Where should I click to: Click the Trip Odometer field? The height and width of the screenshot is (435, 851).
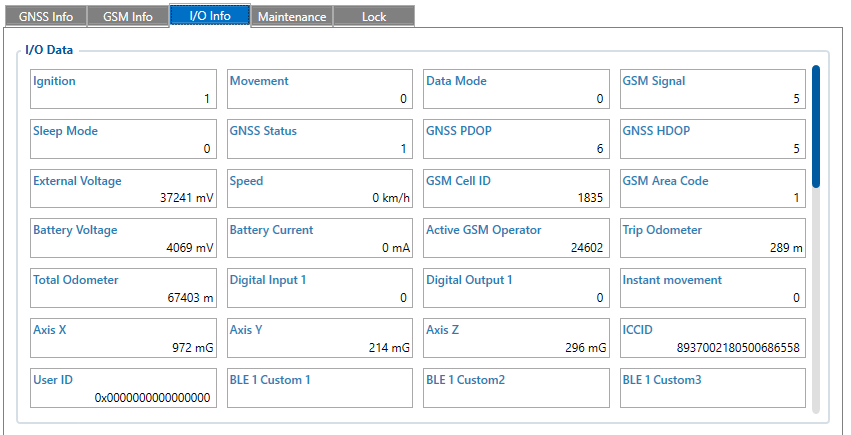pyautogui.click(x=713, y=238)
